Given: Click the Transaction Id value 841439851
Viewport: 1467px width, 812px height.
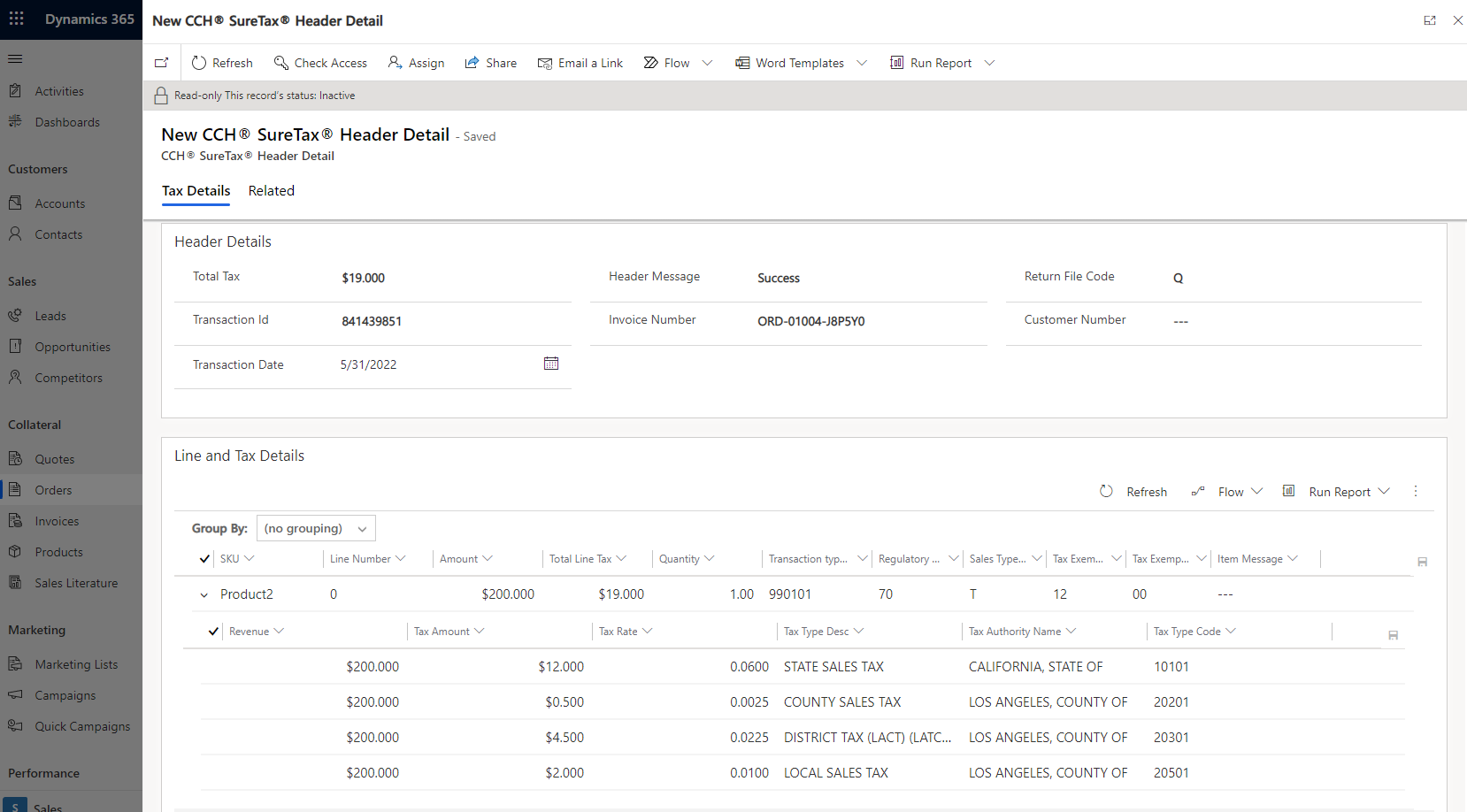Looking at the screenshot, I should pyautogui.click(x=372, y=321).
